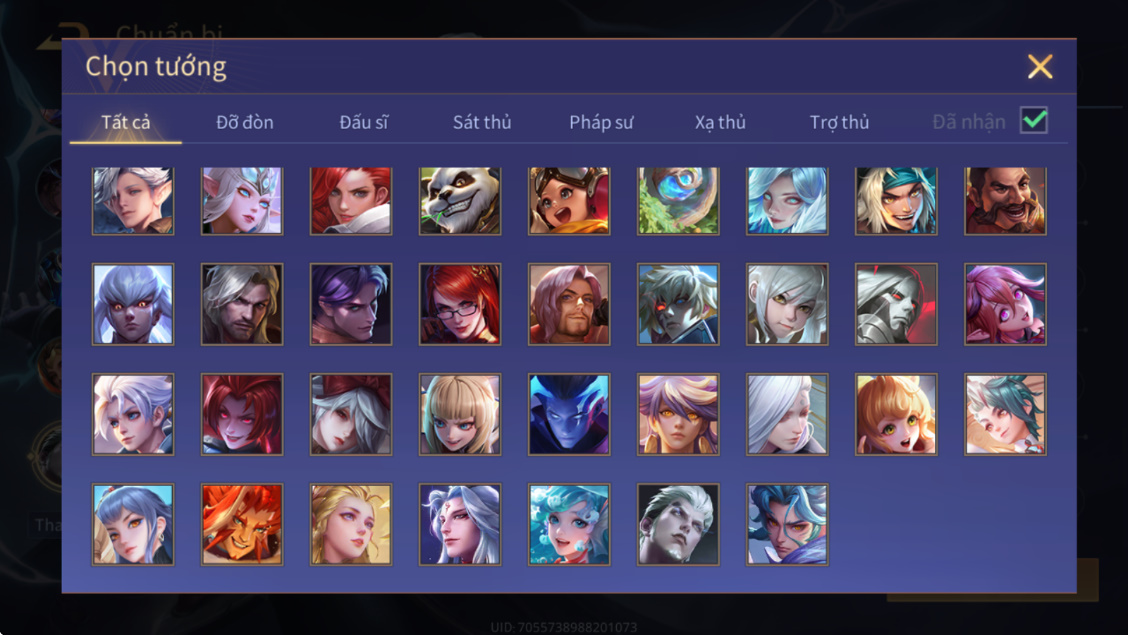Image resolution: width=1128 pixels, height=635 pixels.
Task: Select the silver armored knight with red eye
Action: [x=896, y=304]
